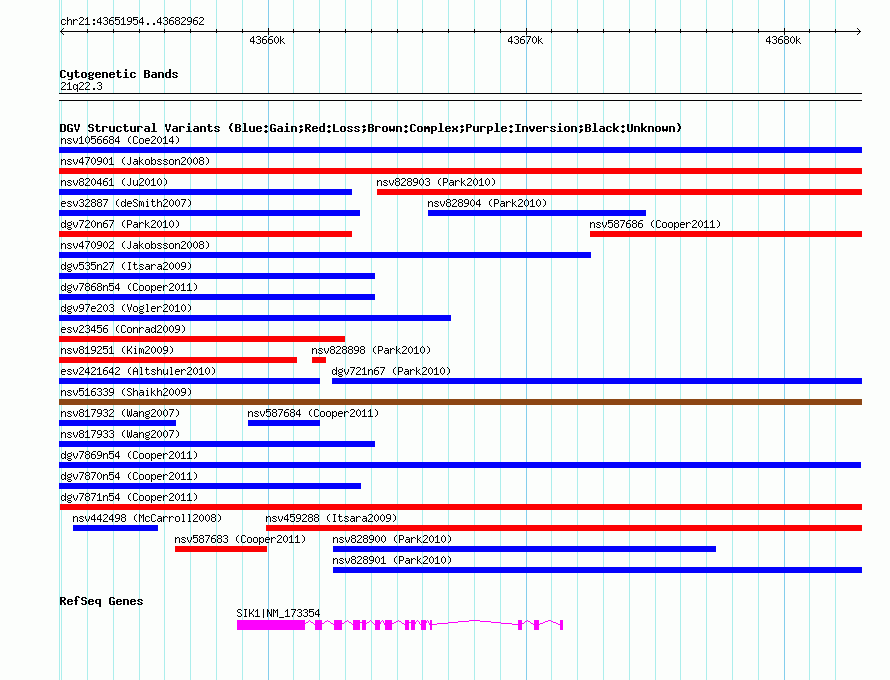Click nsv828901 (Park2010) label
This screenshot has width=890, height=680.
[392, 560]
